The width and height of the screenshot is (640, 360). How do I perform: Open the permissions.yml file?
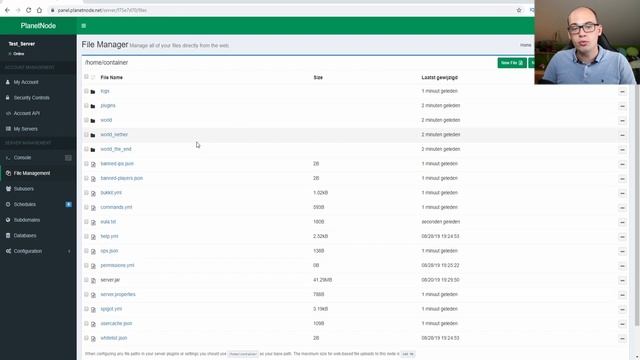117,265
